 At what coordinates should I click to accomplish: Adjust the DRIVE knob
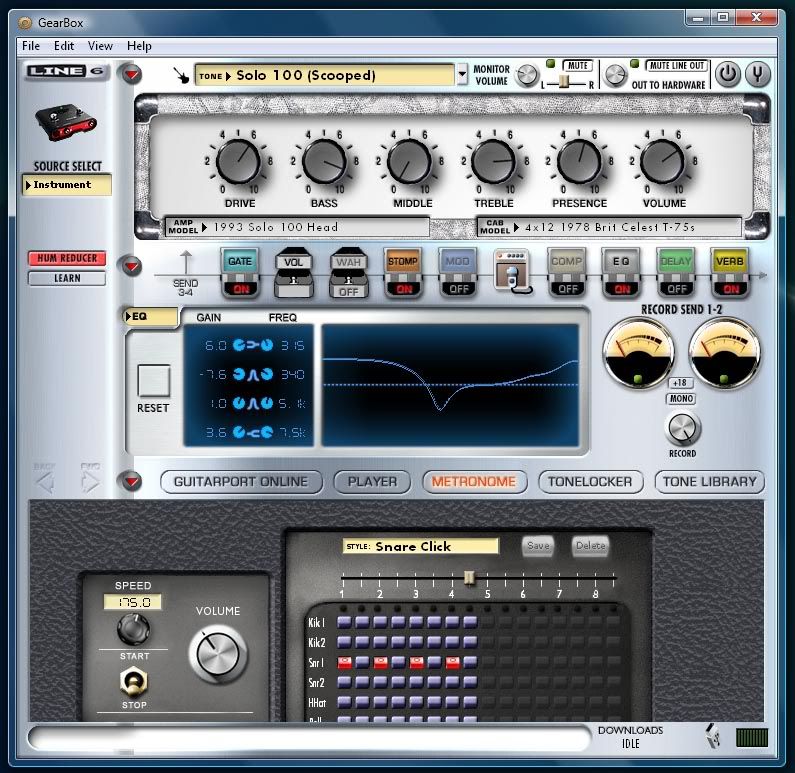point(238,162)
